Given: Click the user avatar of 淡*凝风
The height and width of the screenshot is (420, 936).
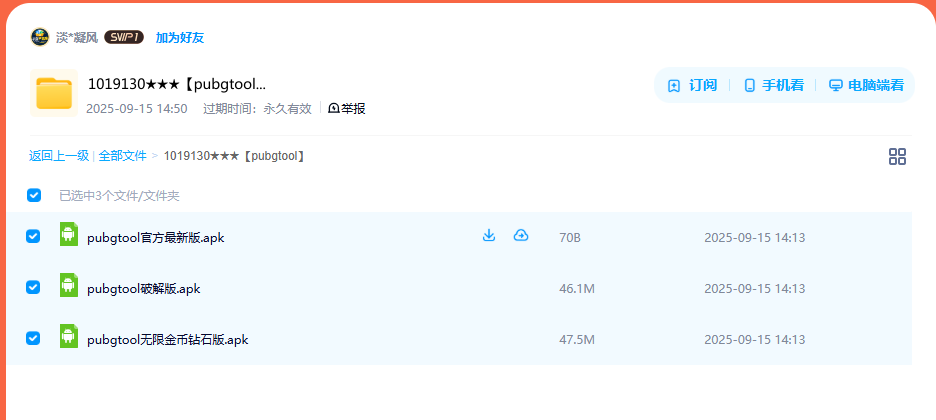Looking at the screenshot, I should click(x=39, y=37).
